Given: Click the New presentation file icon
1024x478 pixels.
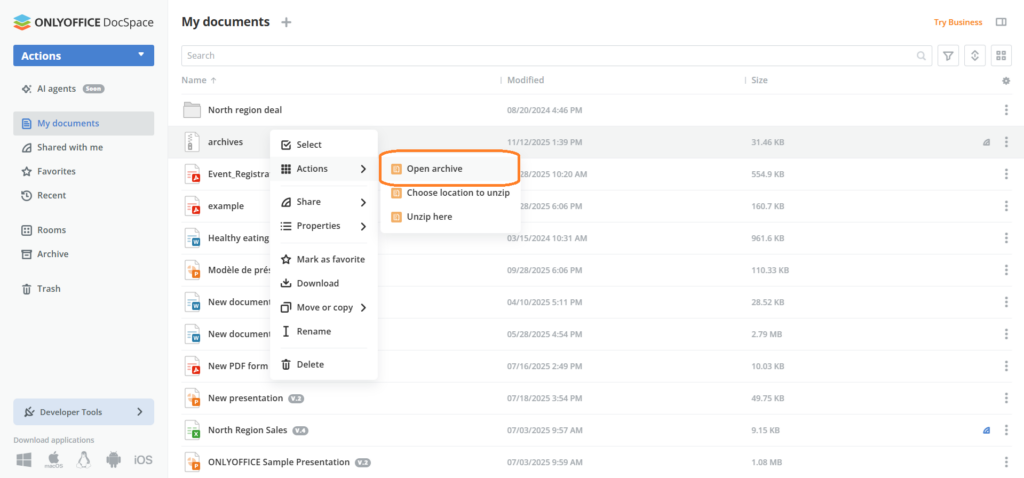Looking at the screenshot, I should point(192,398).
